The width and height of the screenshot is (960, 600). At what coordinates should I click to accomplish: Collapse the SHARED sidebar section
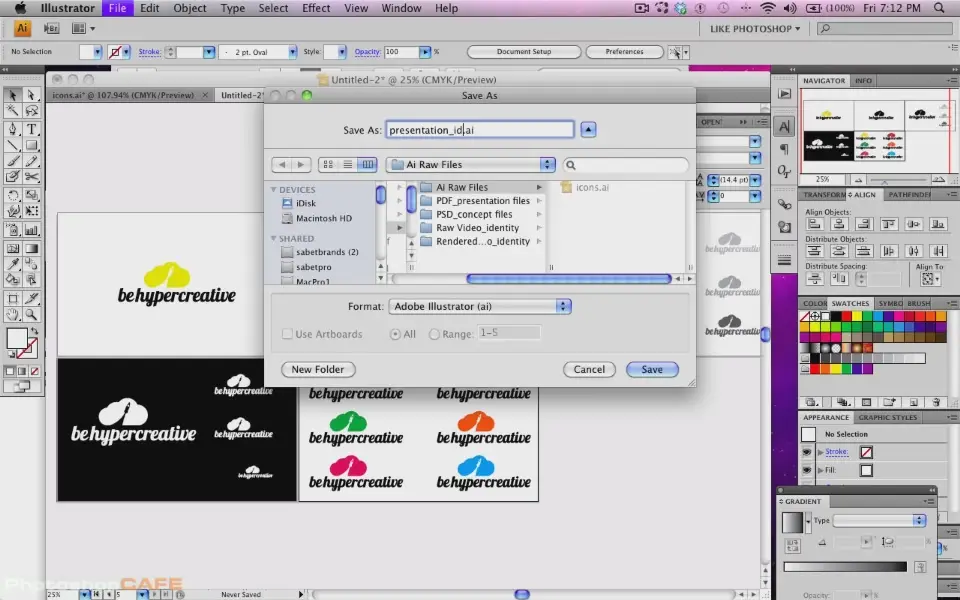(274, 238)
